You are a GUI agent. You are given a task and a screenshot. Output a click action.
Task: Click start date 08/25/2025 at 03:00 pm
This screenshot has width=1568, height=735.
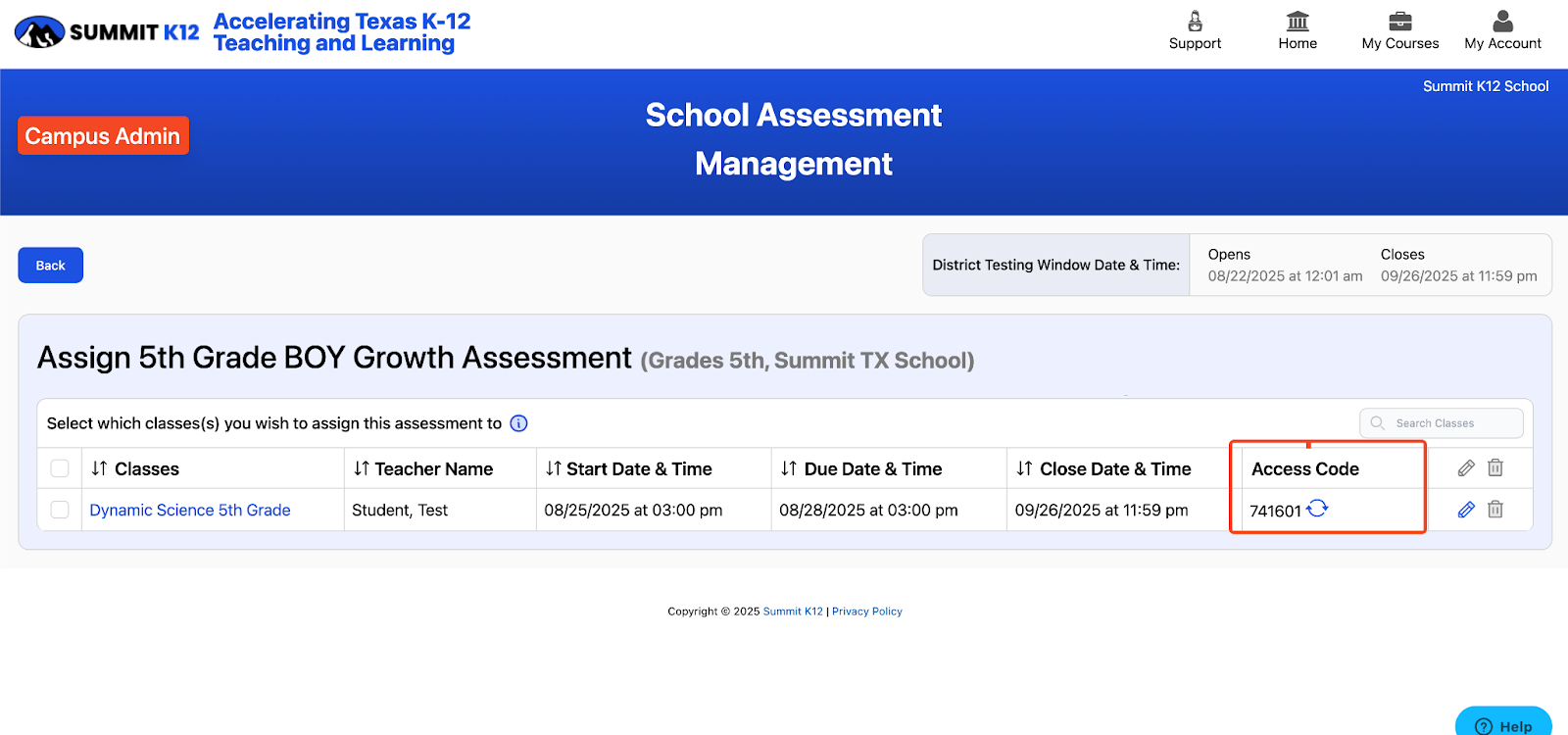(x=633, y=510)
